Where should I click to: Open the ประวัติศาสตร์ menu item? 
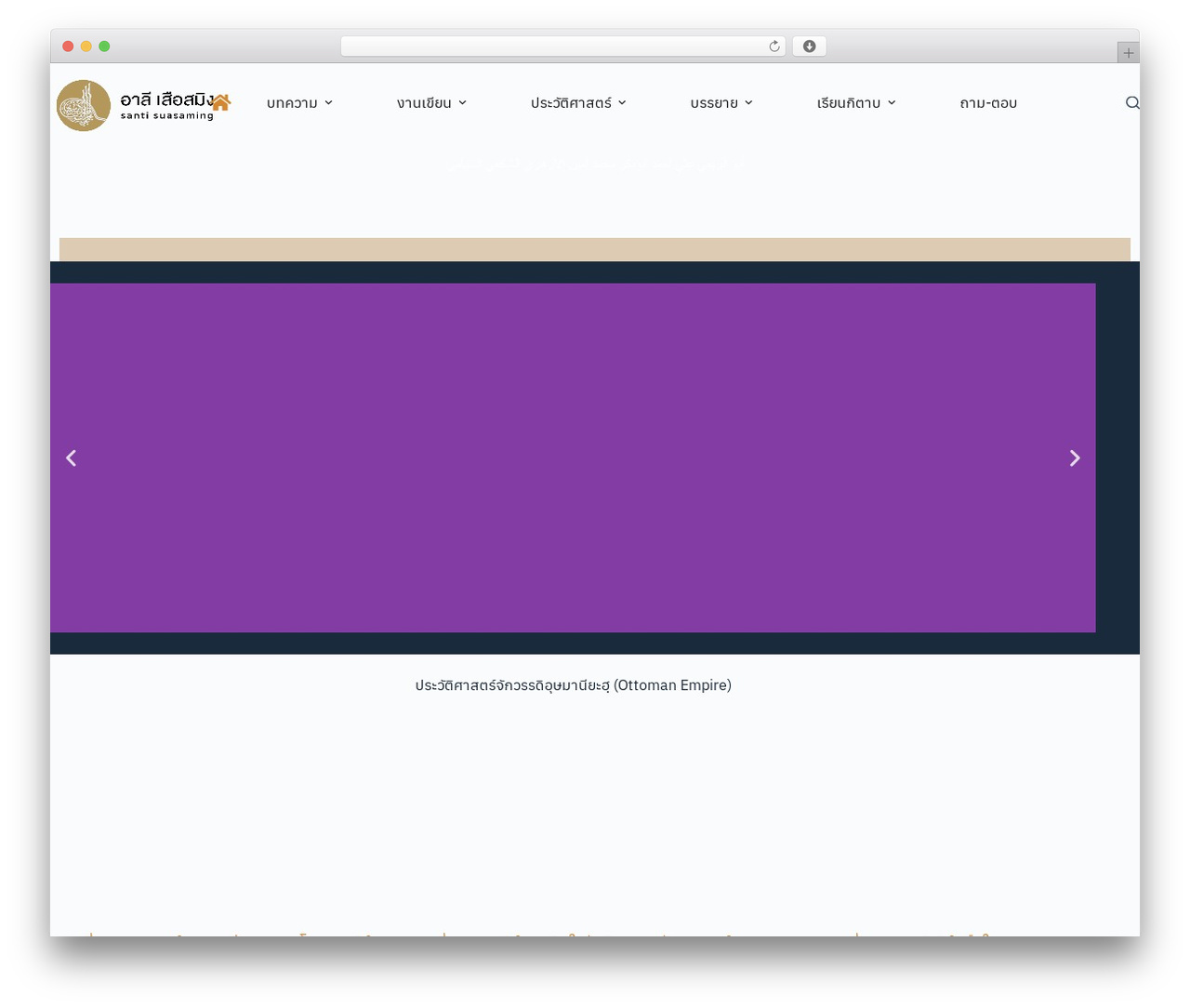point(571,103)
